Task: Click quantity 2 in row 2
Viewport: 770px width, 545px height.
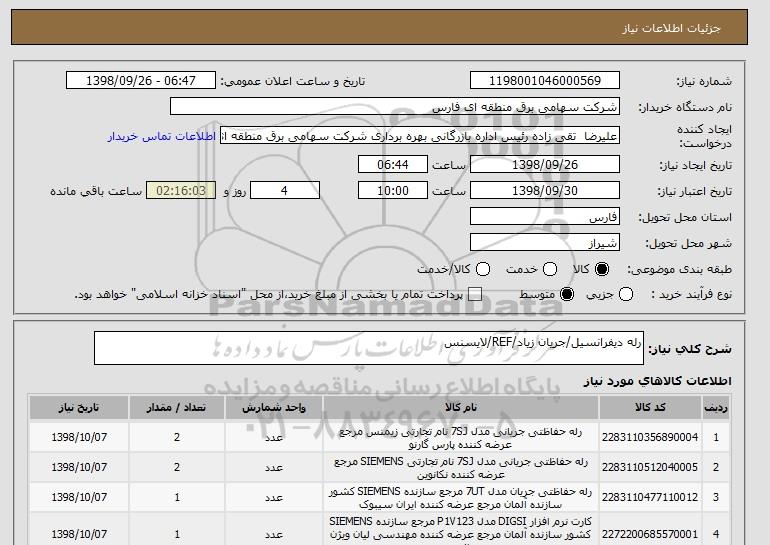Action: click(x=177, y=467)
